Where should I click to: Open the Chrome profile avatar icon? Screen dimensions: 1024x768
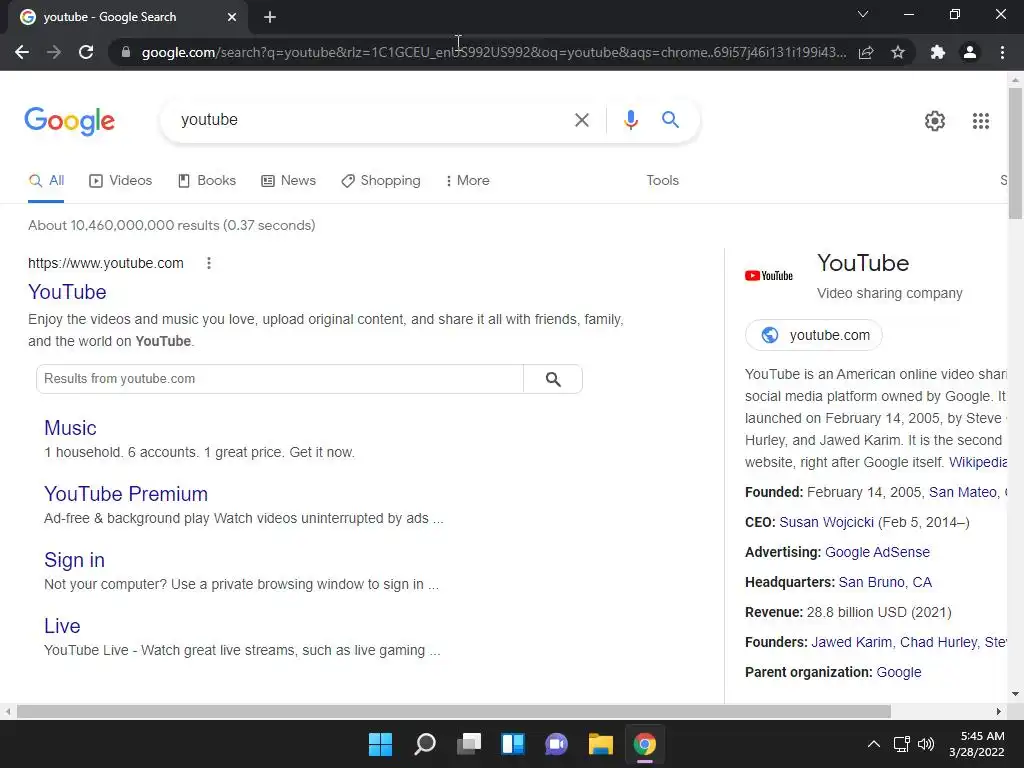tap(970, 52)
